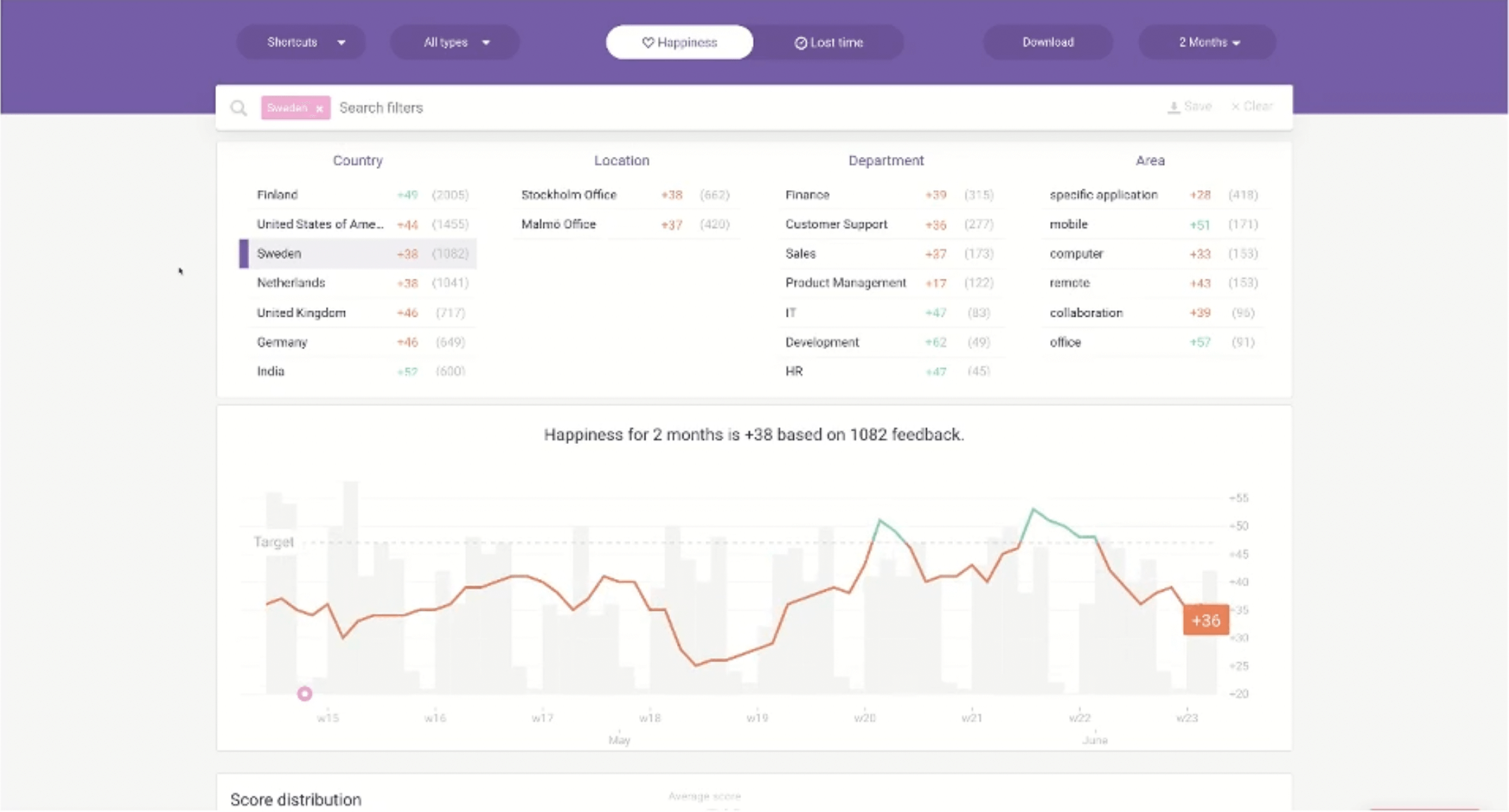The image size is (1509, 812).
Task: Deselect the Sweden country row
Action: (359, 254)
